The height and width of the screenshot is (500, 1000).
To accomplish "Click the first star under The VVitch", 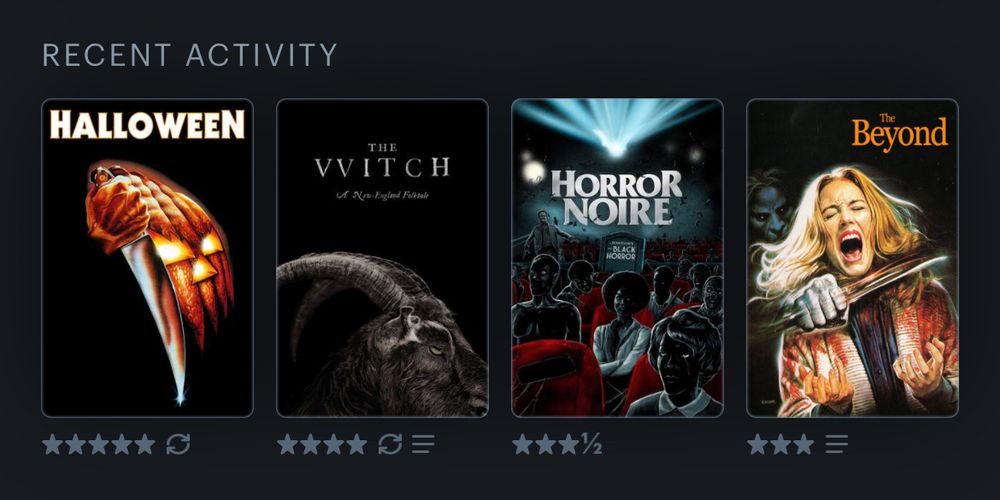I will tap(288, 444).
